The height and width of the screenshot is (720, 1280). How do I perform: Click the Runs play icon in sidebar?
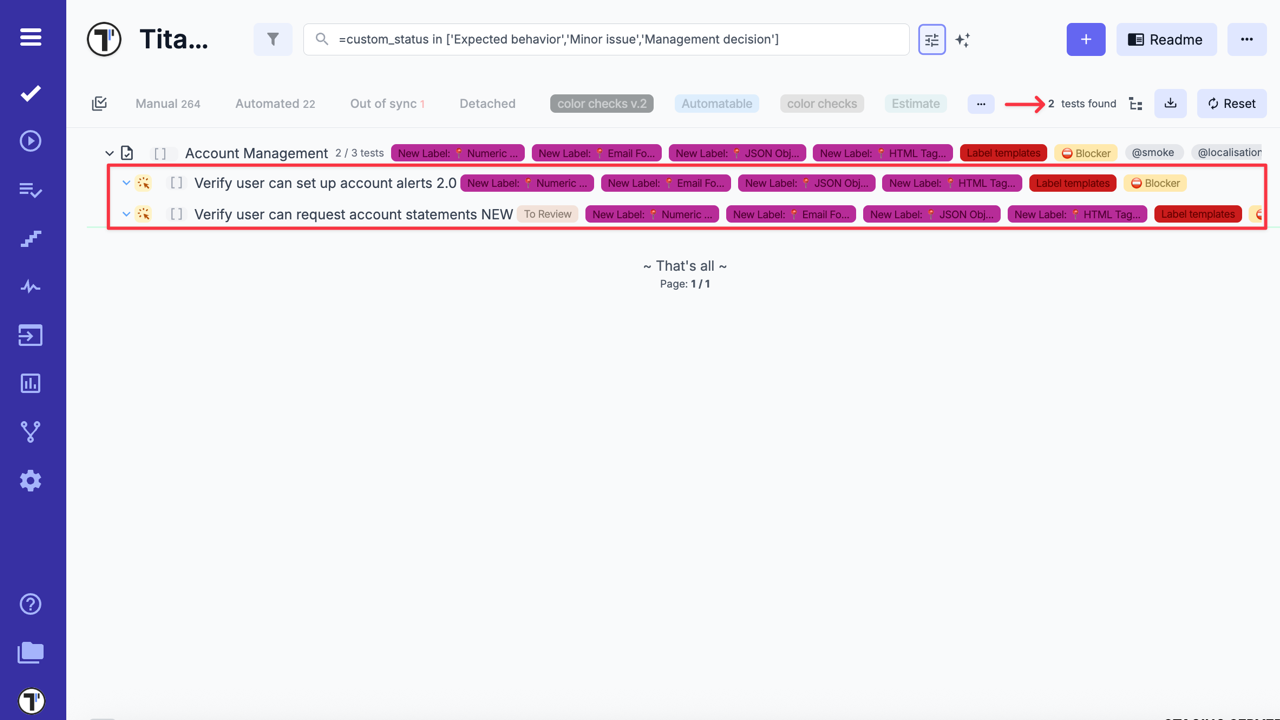click(31, 141)
